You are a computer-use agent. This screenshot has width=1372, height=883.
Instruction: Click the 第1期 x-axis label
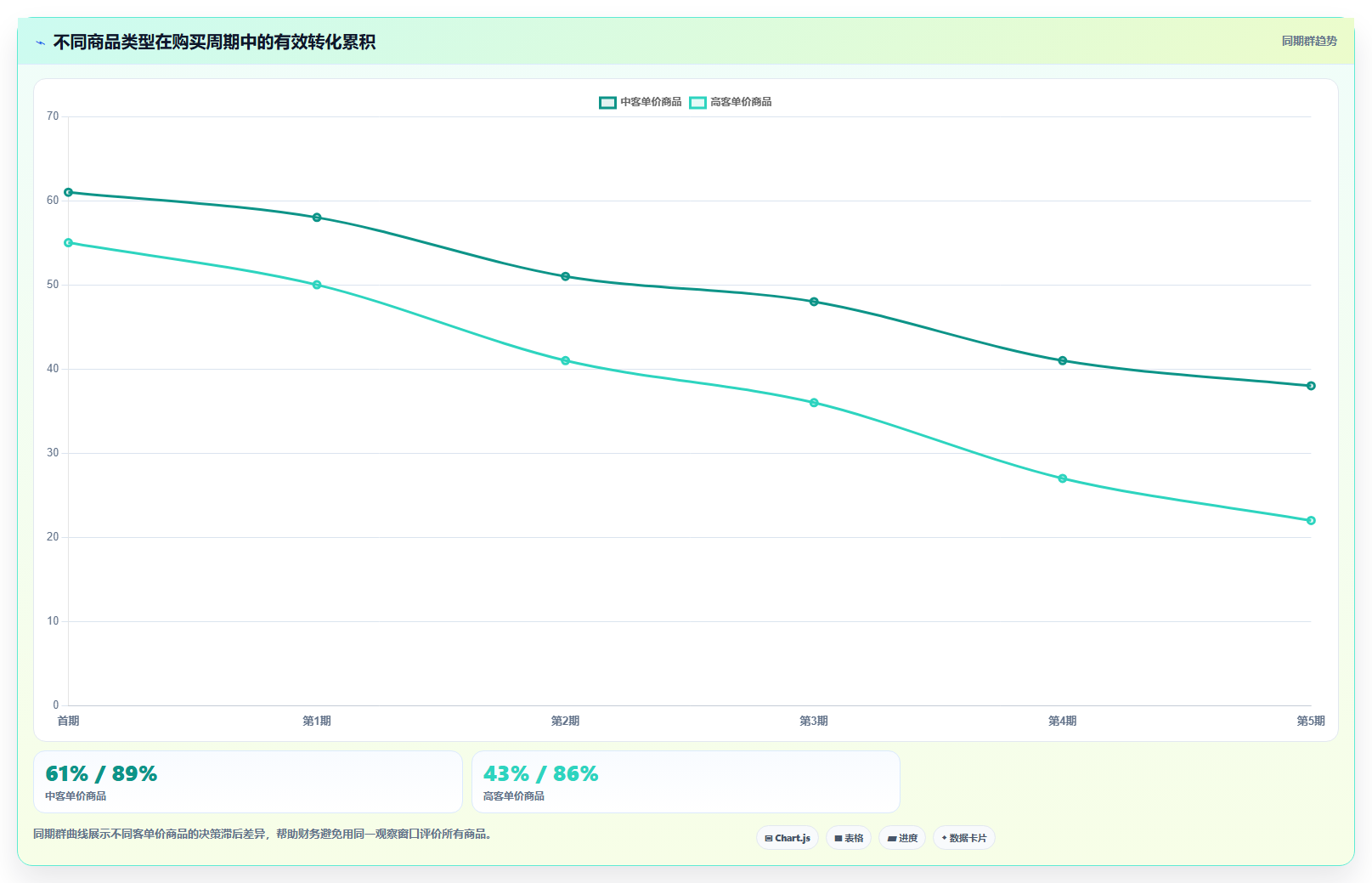[317, 721]
